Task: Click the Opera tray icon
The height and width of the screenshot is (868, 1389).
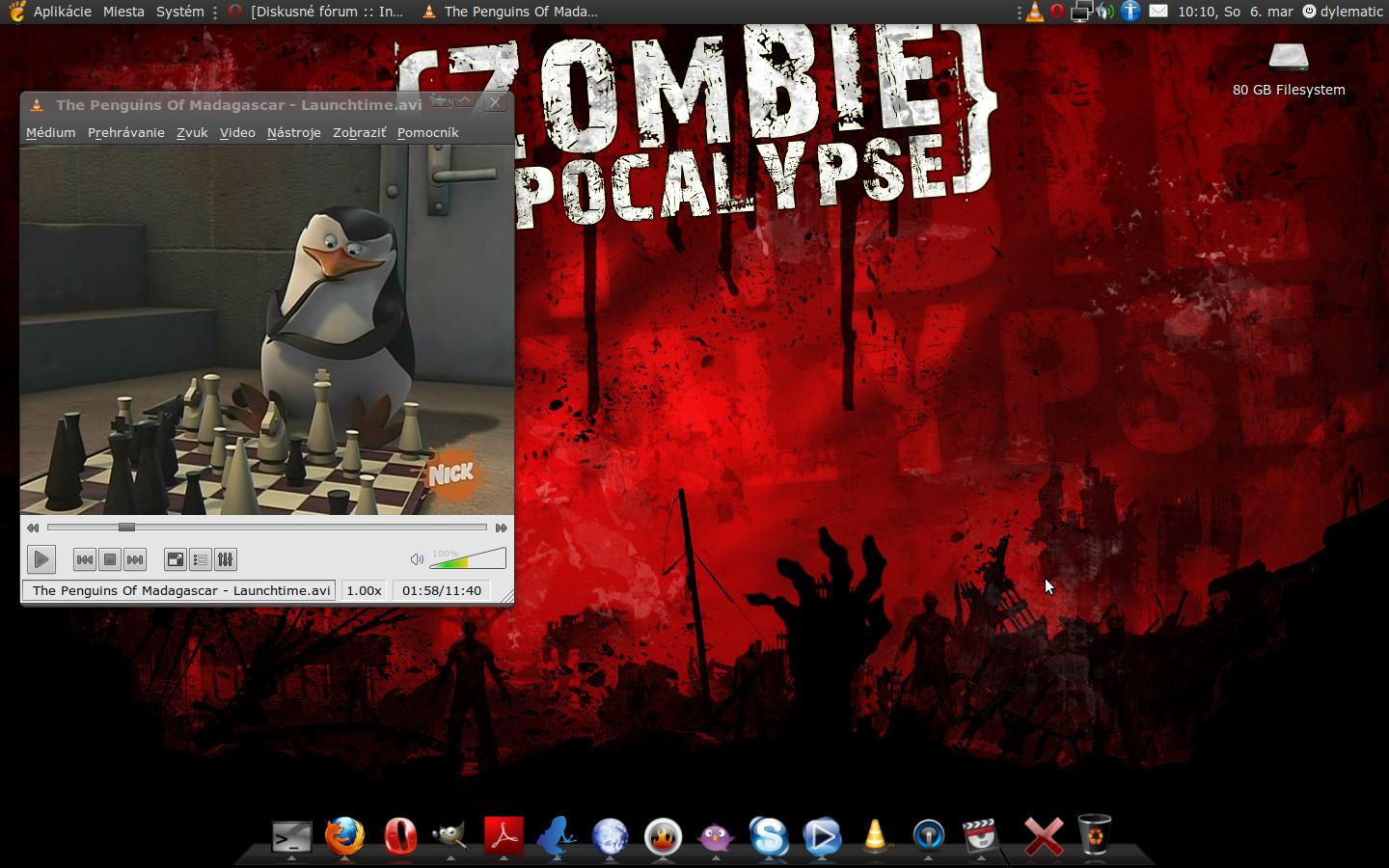Action: [x=1057, y=12]
